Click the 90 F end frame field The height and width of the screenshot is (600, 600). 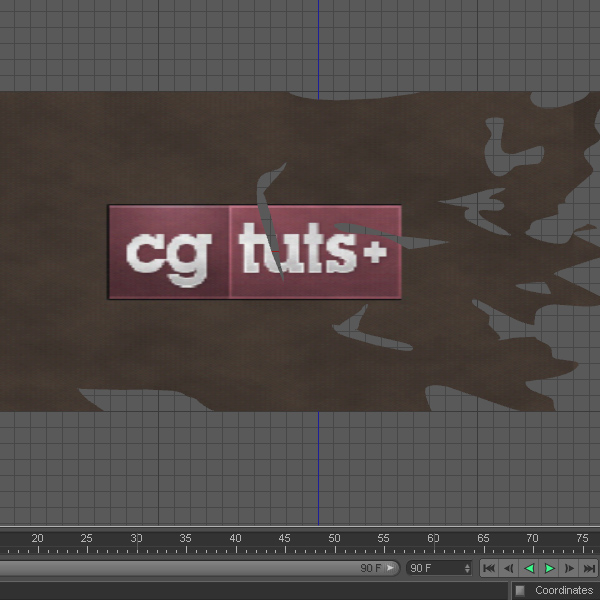click(439, 568)
